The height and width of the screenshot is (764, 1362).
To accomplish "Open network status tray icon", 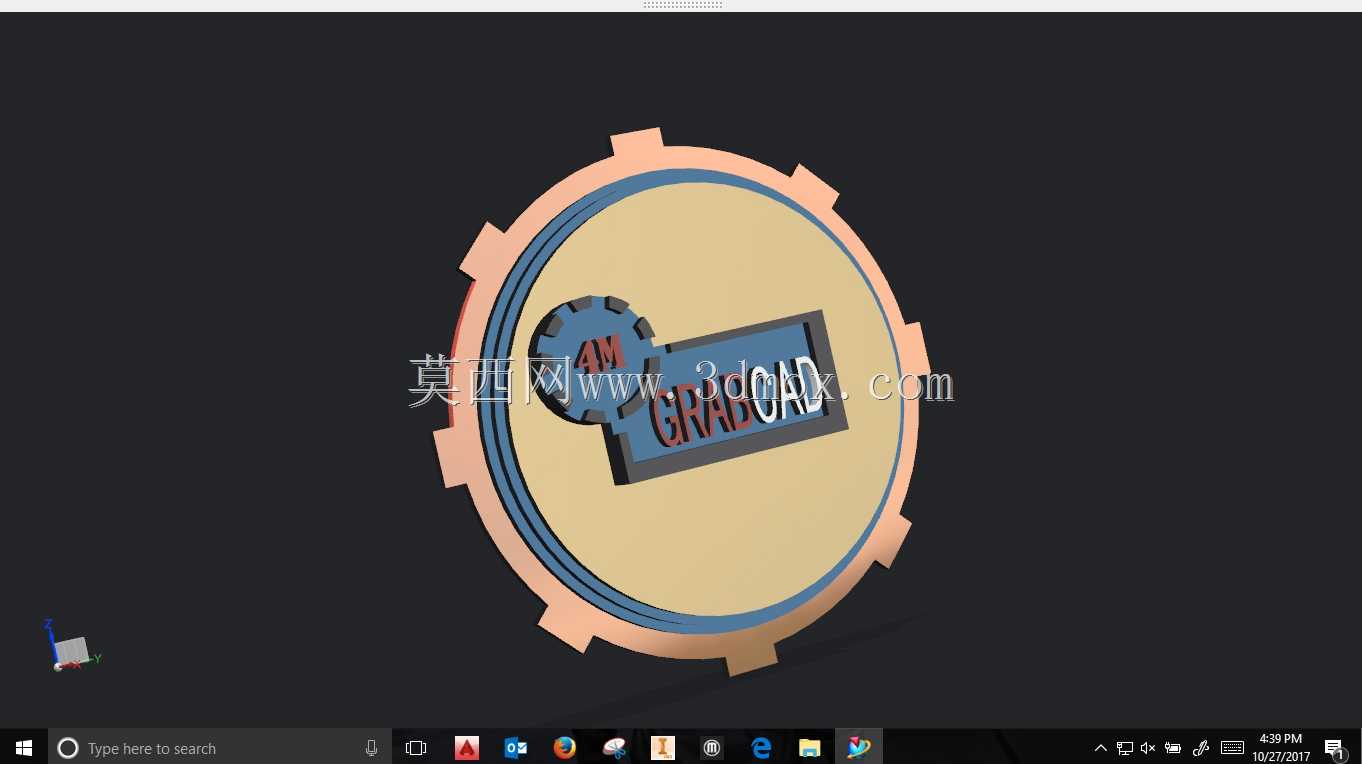I will [1124, 748].
